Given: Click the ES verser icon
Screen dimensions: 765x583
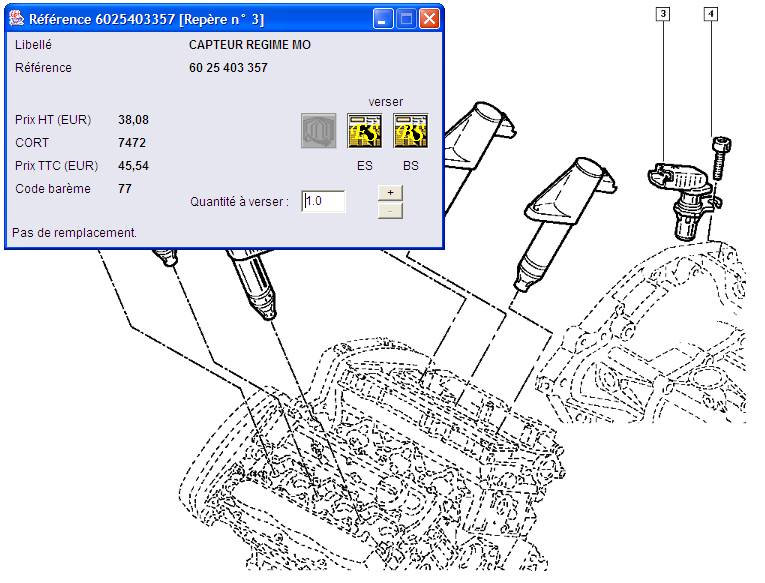Looking at the screenshot, I should point(364,131).
